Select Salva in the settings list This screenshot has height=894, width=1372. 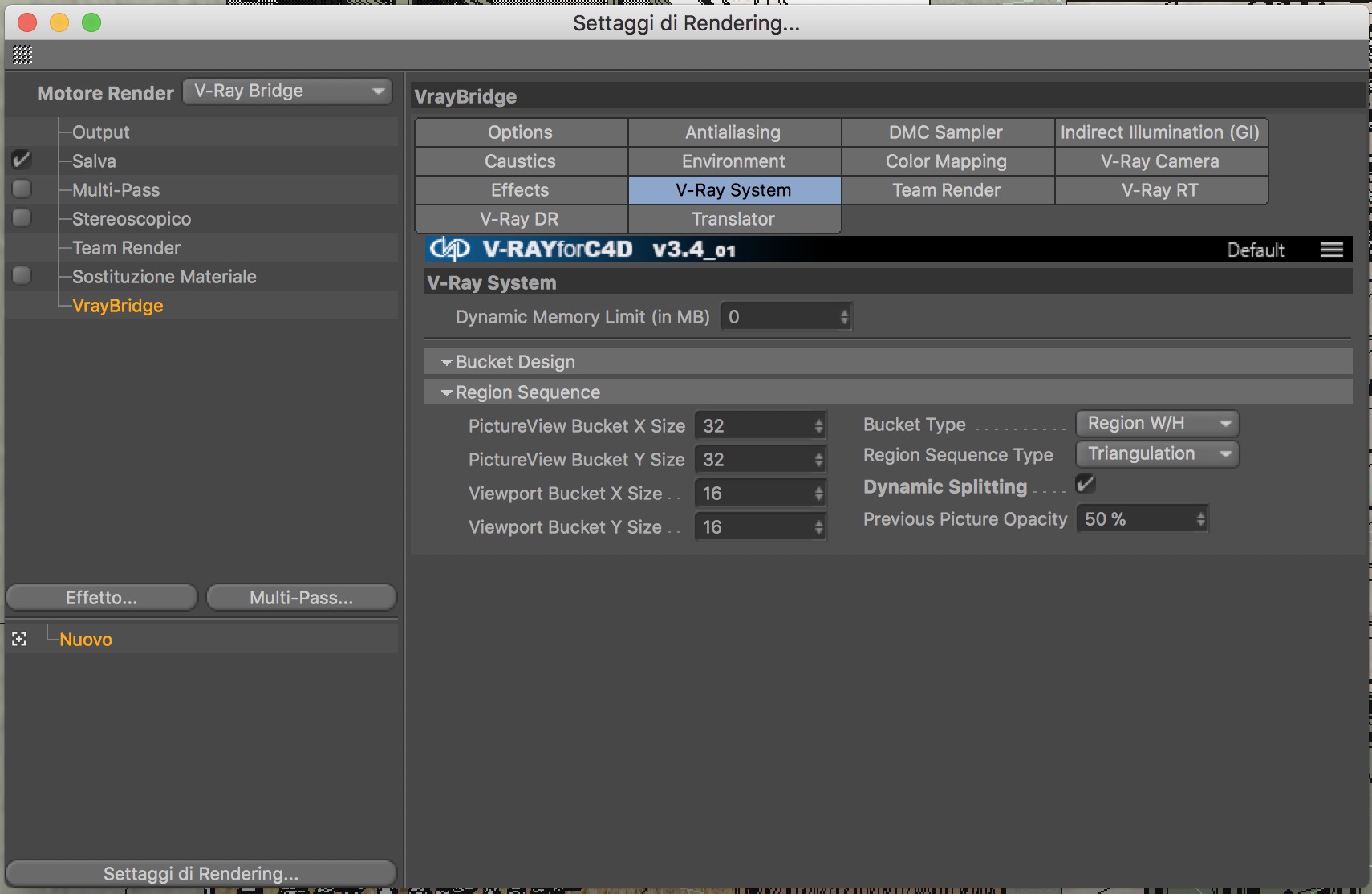[94, 161]
